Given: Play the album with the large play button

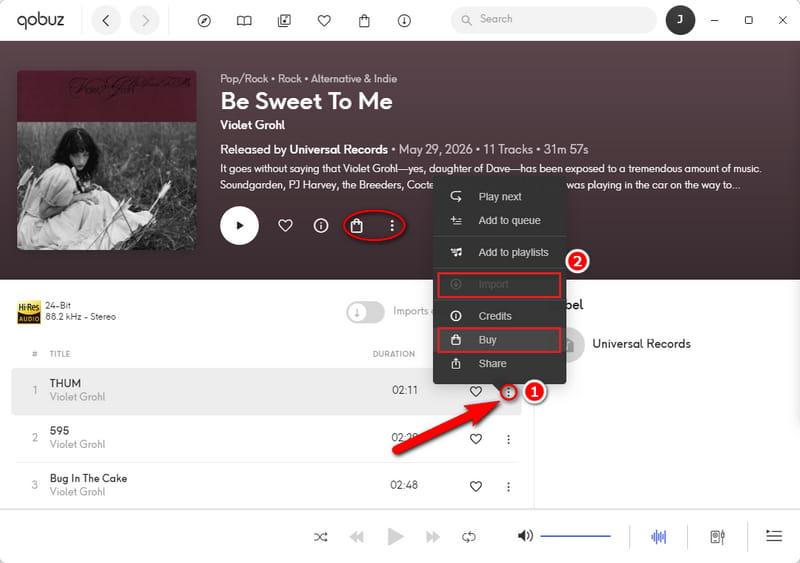Looking at the screenshot, I should coord(239,226).
